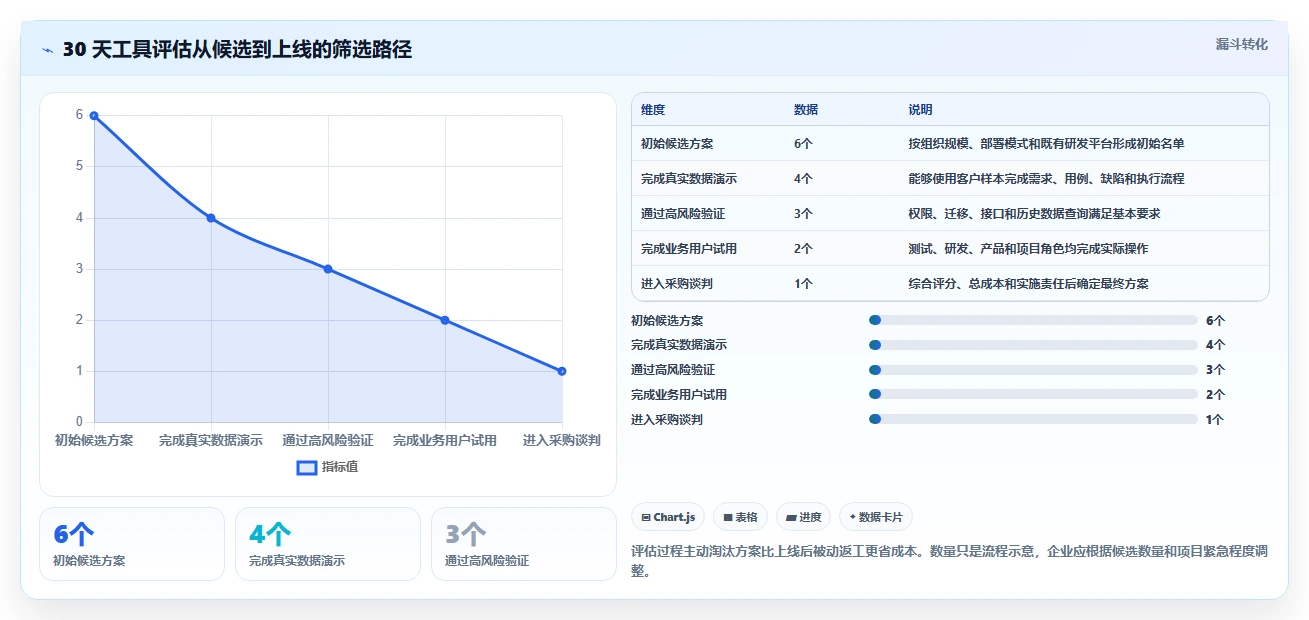This screenshot has height=620, width=1309.
Task: Click the 3个 data cell in table
Action: point(803,214)
